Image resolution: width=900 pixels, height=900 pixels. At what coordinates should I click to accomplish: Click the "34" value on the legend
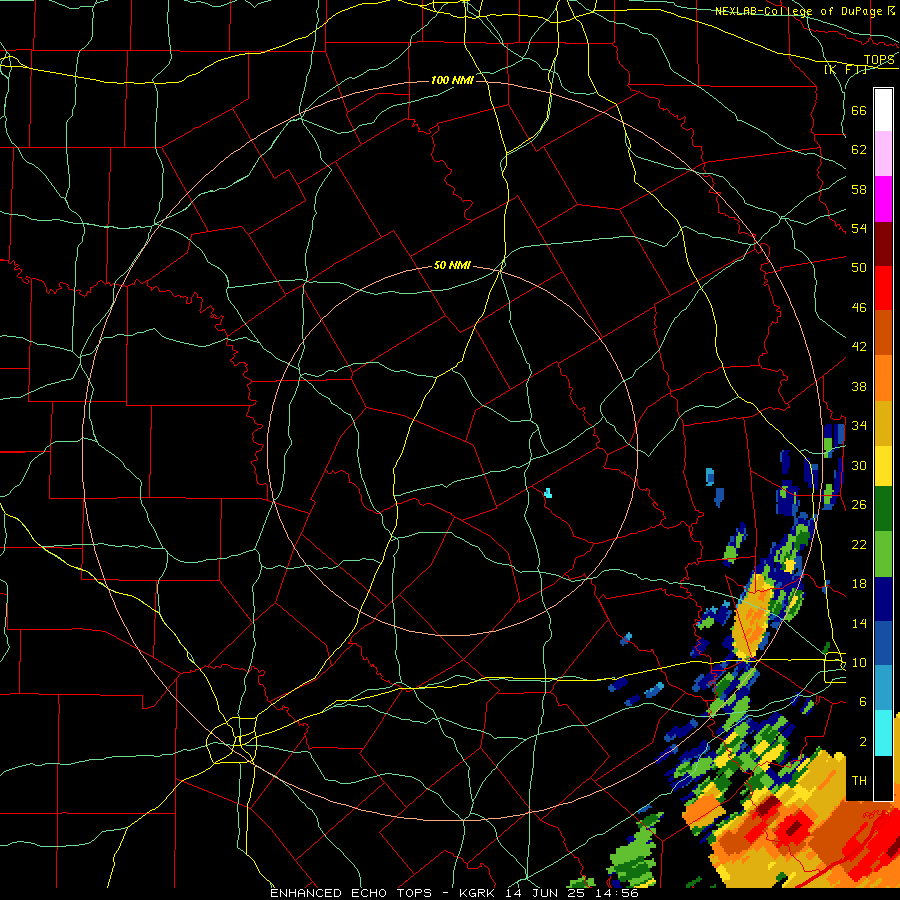point(859,426)
